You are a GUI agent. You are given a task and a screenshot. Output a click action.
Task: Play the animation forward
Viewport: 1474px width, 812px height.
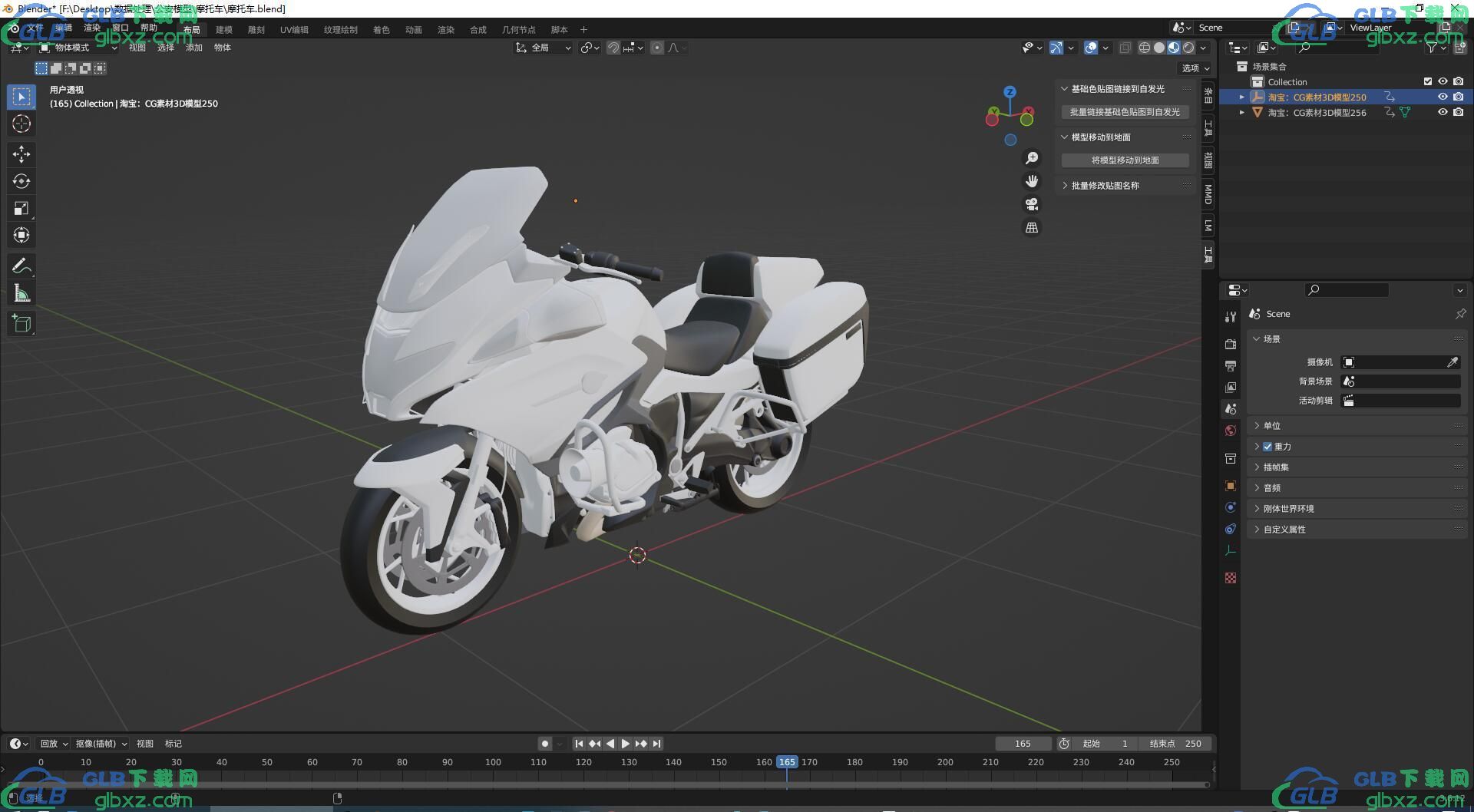click(626, 744)
